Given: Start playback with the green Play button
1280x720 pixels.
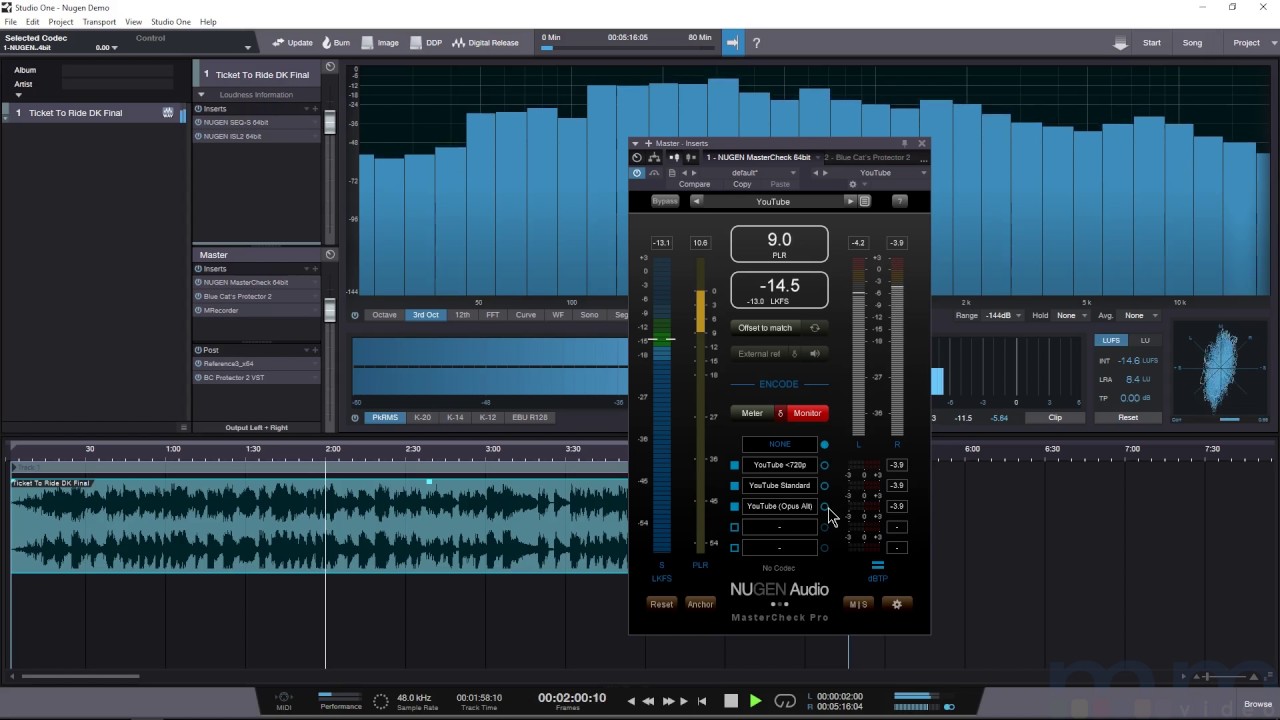Looking at the screenshot, I should click(756, 701).
